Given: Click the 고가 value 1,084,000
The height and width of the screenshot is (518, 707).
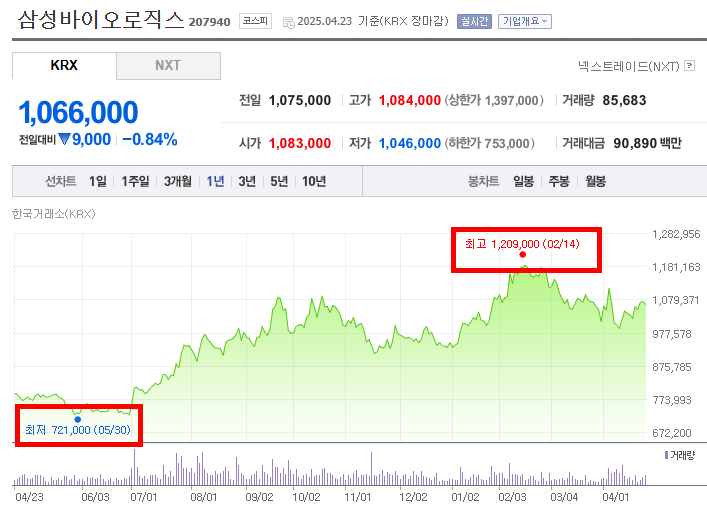Looking at the screenshot, I should pos(409,100).
